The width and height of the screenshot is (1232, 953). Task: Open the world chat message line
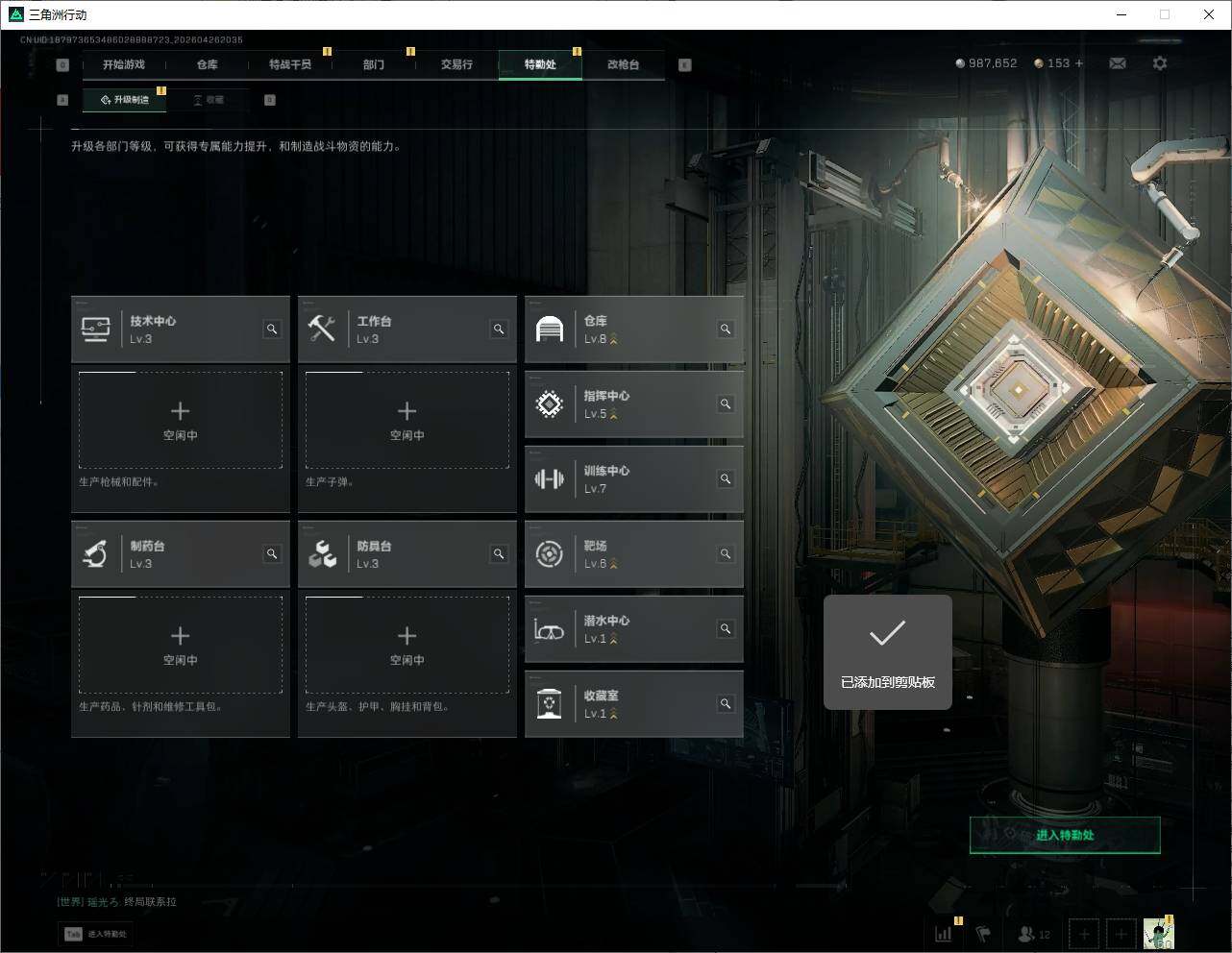(116, 902)
